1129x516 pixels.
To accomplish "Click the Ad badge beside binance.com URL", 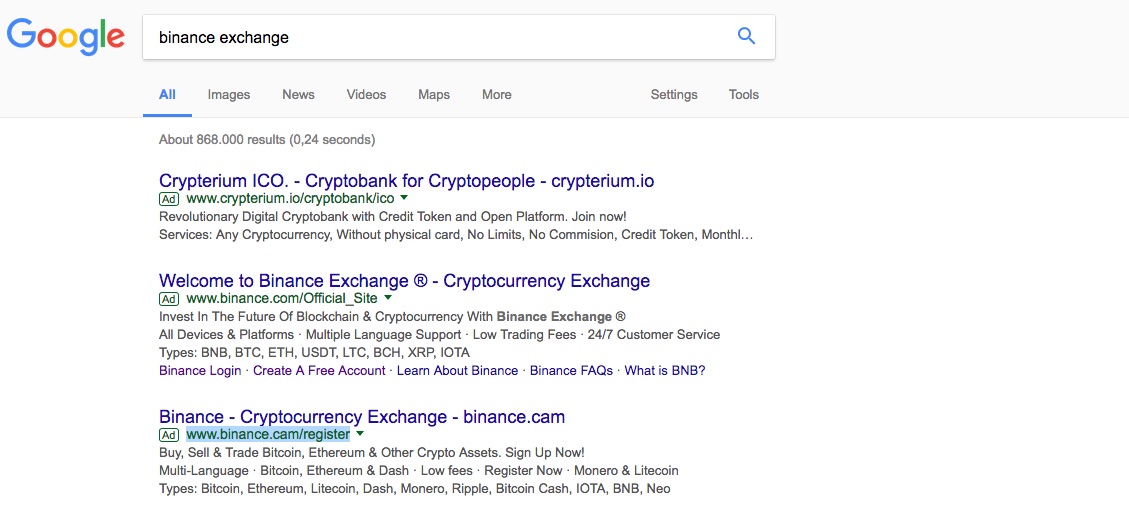I will click(x=169, y=299).
